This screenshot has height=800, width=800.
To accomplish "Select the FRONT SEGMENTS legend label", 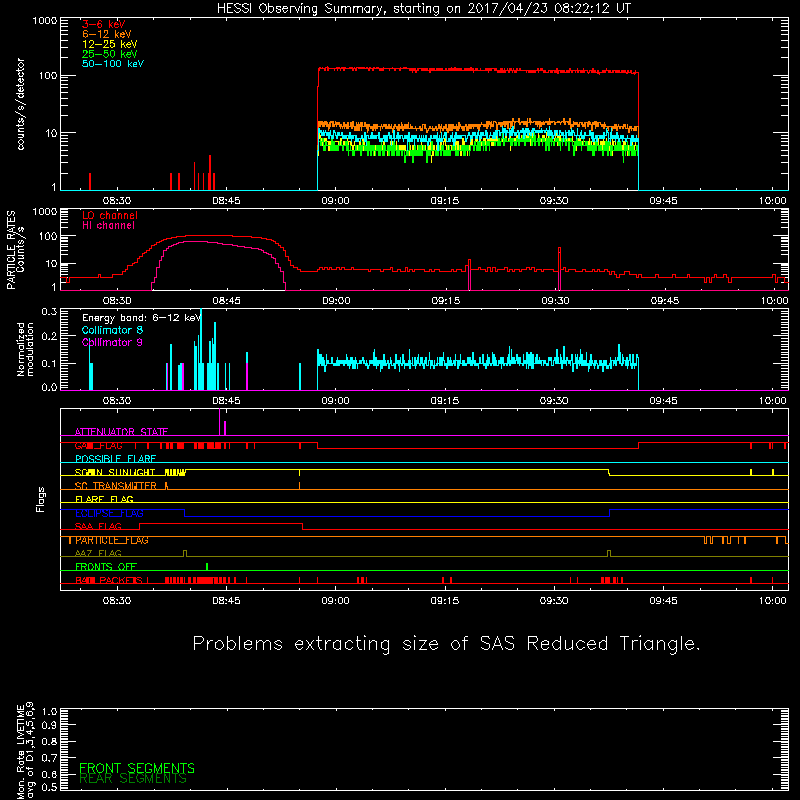I will click(x=137, y=768).
